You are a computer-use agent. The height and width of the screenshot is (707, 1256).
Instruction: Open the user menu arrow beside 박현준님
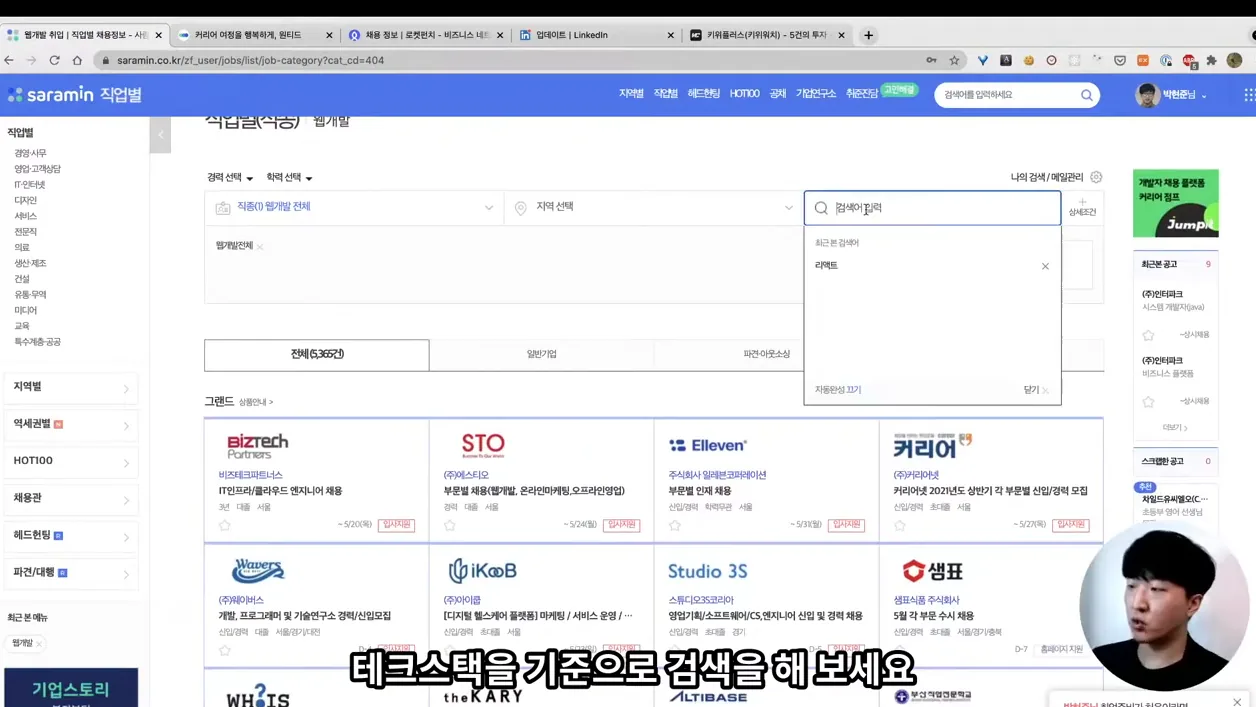click(1204, 96)
